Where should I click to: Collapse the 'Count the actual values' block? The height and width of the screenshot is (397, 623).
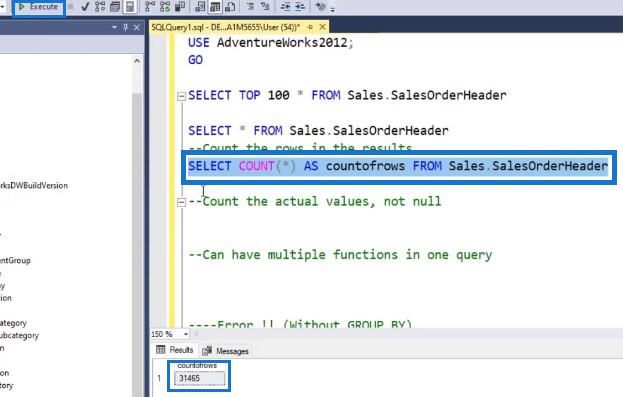(181, 202)
